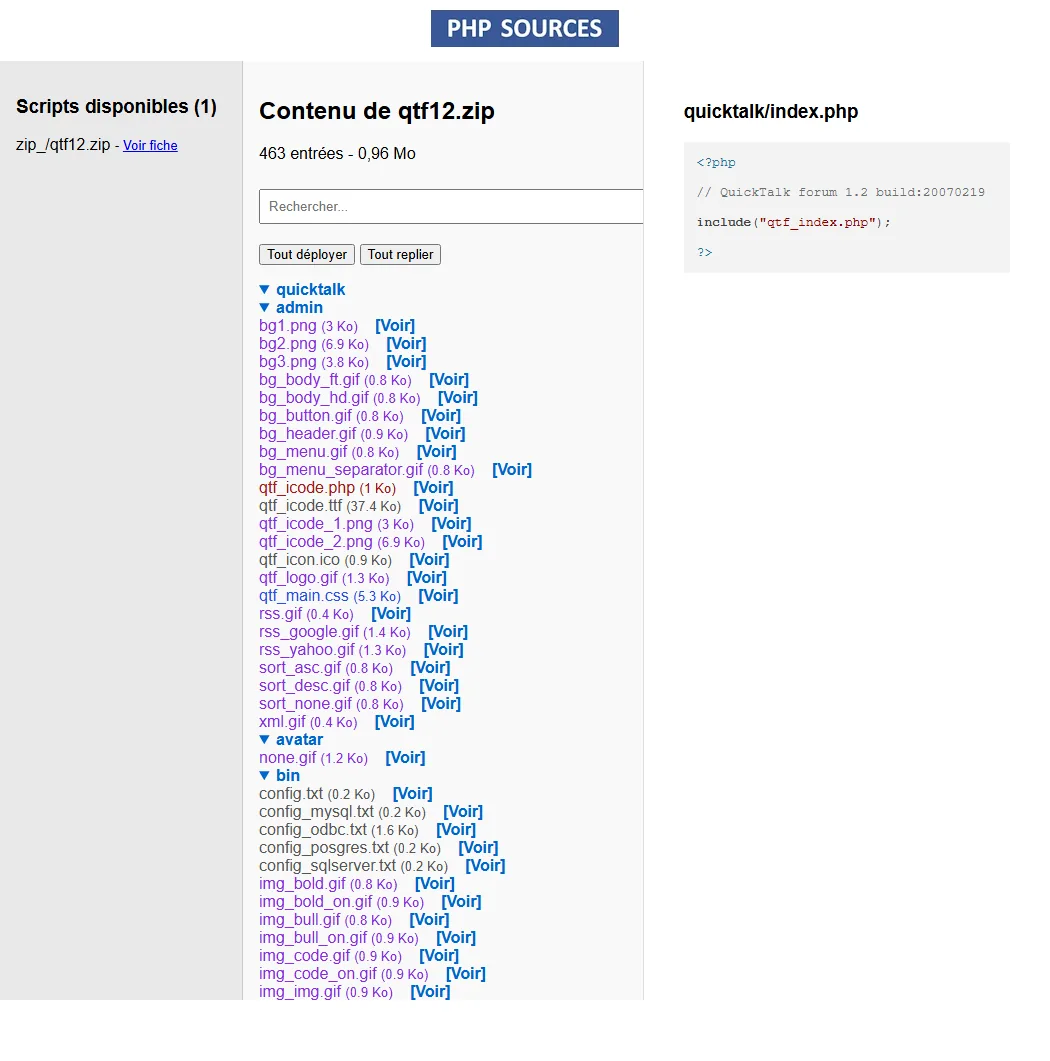Select the qtf_logo.gif file entry
Screen dimensions: 1050x1061
click(x=298, y=578)
